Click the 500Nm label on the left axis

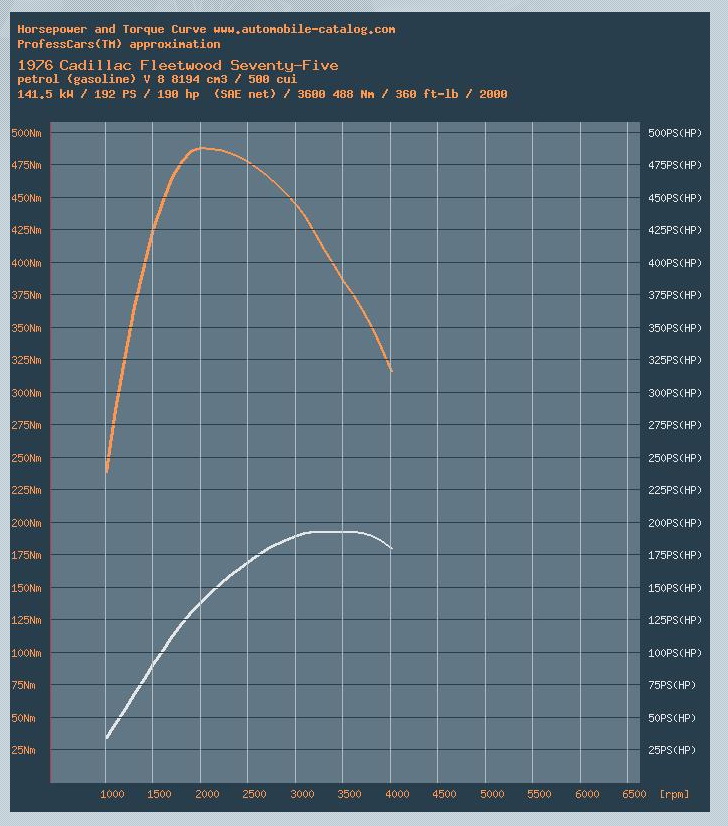(26, 133)
